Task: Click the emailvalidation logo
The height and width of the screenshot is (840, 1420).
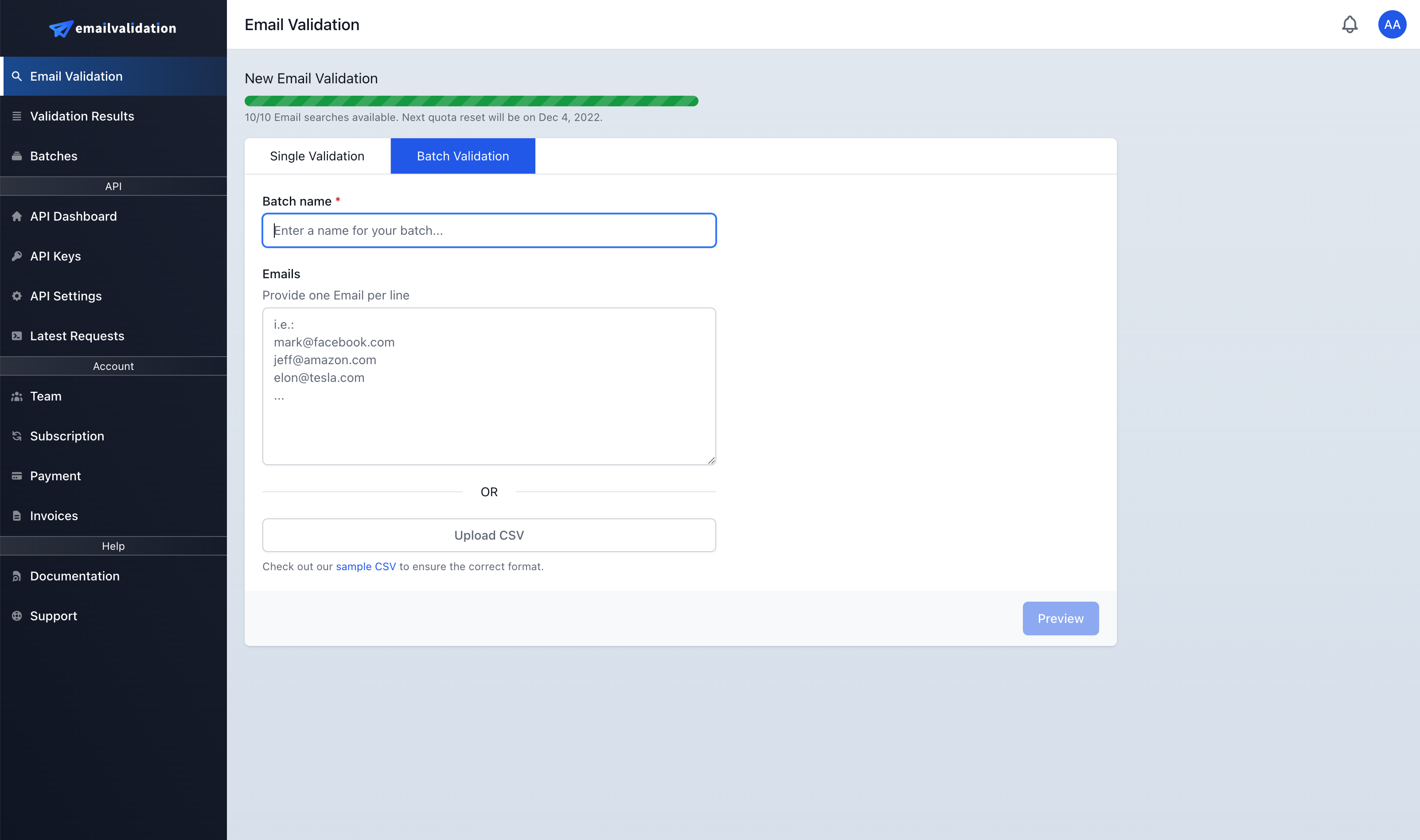Action: point(113,28)
